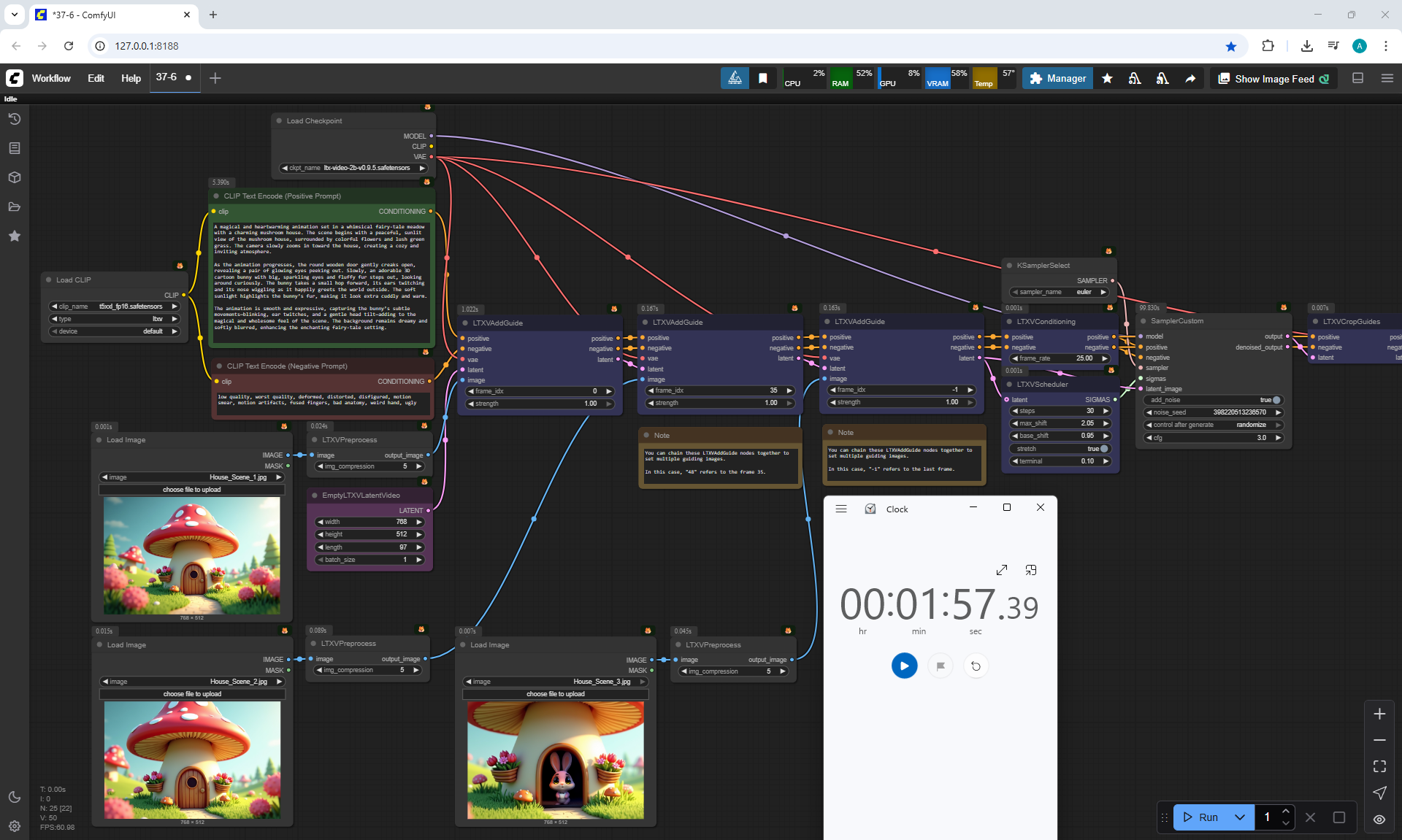
Task: Start the stopwatch play button
Action: [x=904, y=666]
